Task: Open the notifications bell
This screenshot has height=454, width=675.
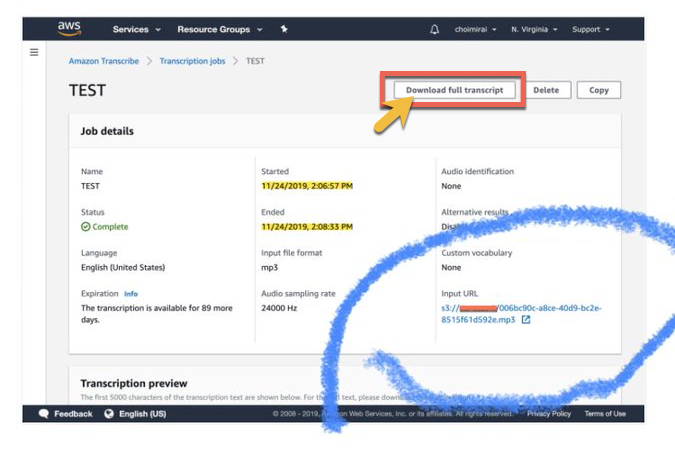Action: click(434, 29)
